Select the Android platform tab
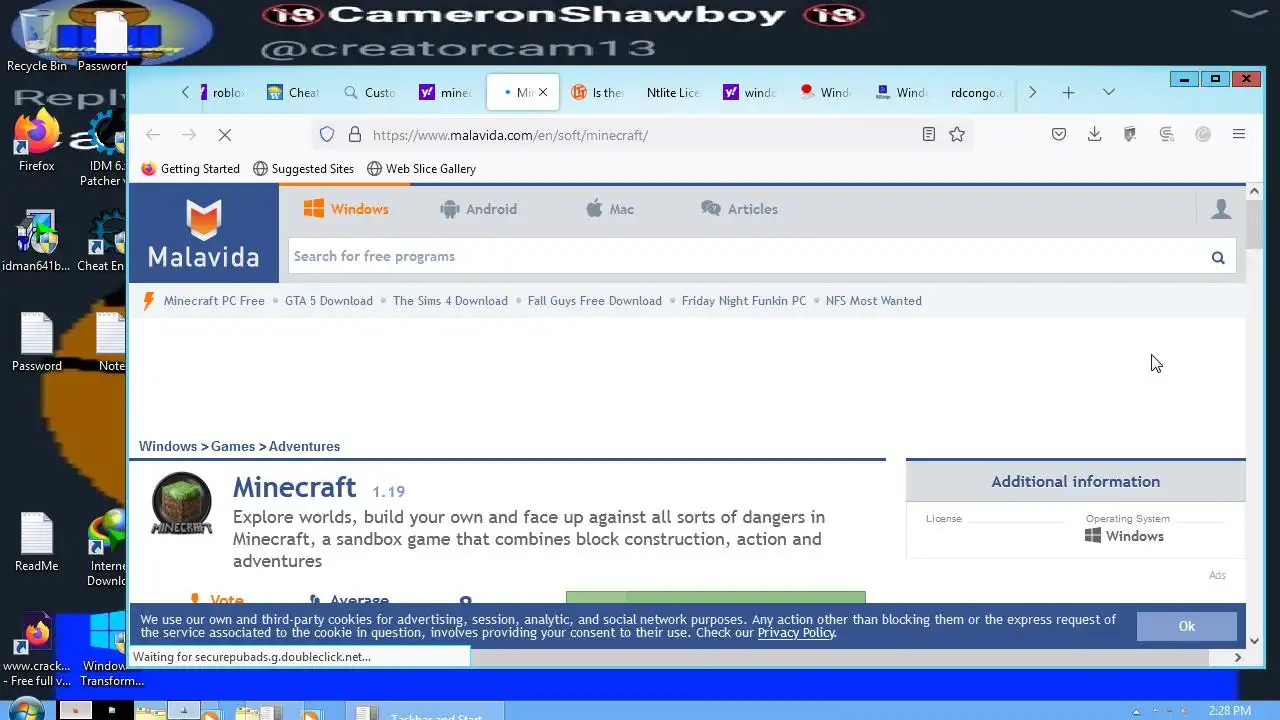 [478, 209]
